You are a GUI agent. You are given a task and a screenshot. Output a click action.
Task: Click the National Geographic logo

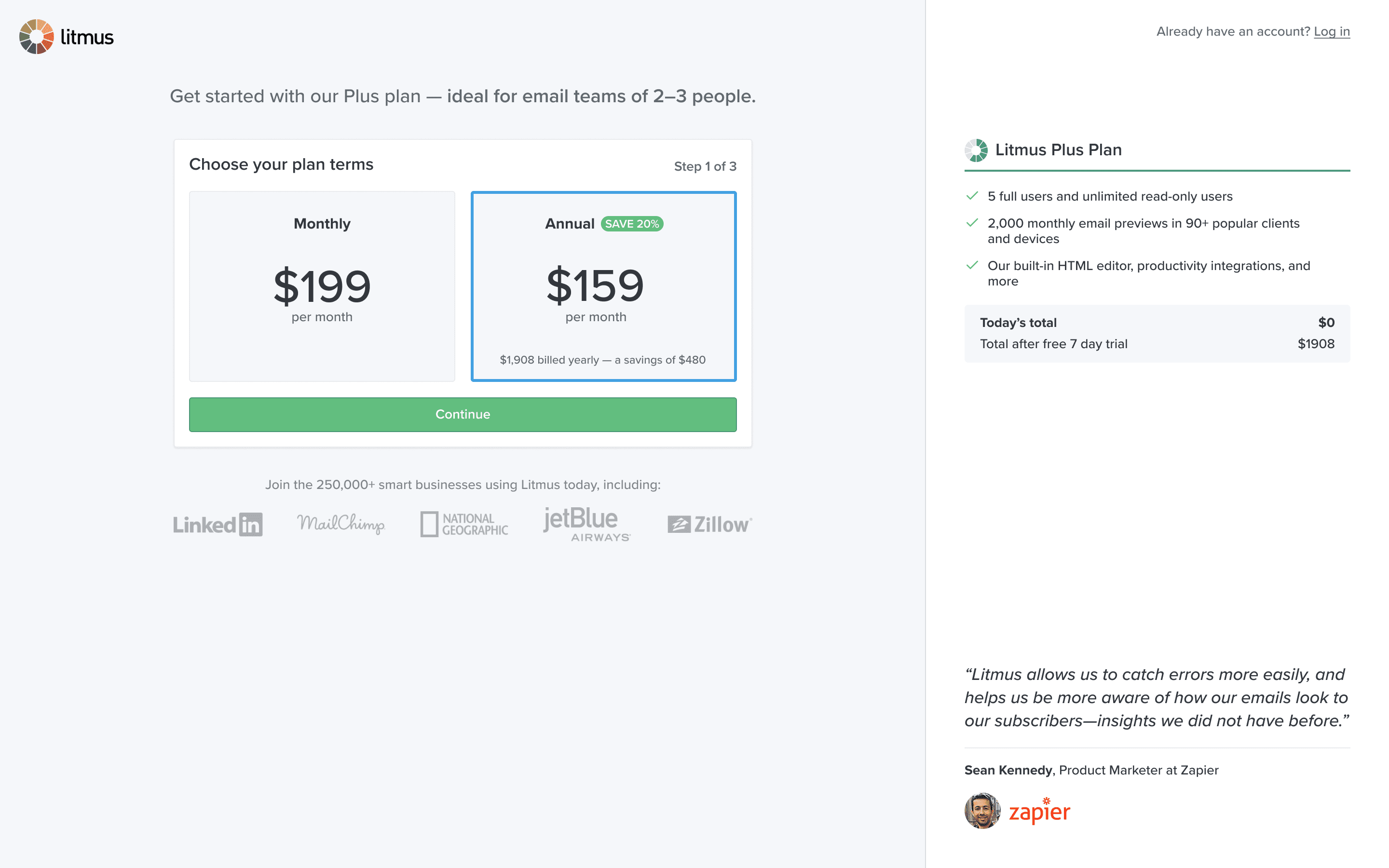(x=464, y=524)
